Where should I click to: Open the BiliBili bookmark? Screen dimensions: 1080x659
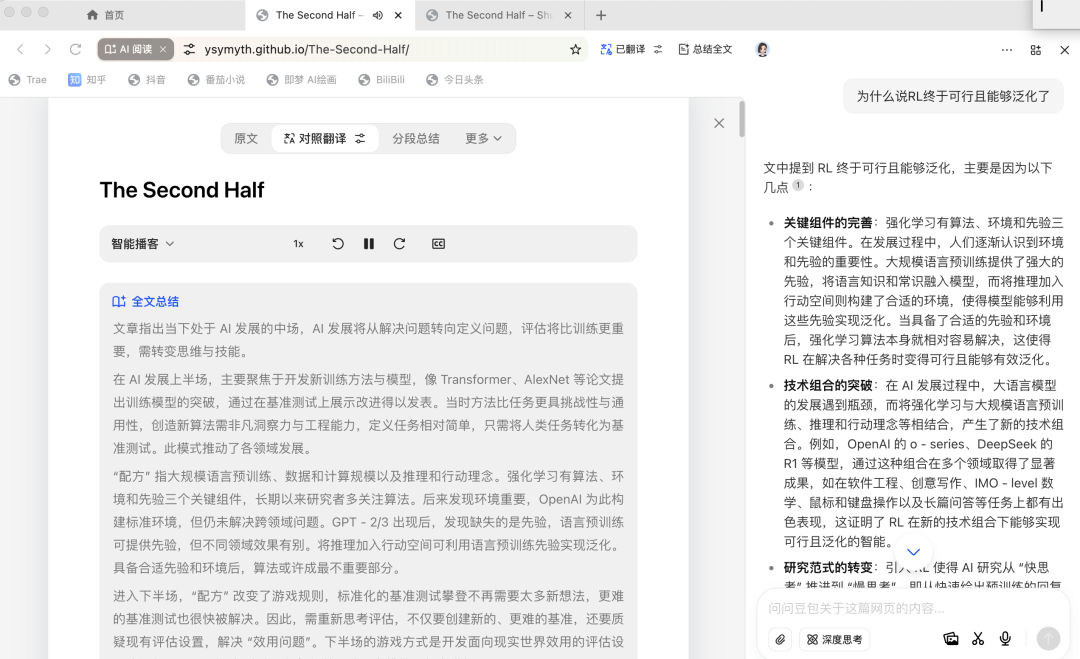pyautogui.click(x=382, y=80)
